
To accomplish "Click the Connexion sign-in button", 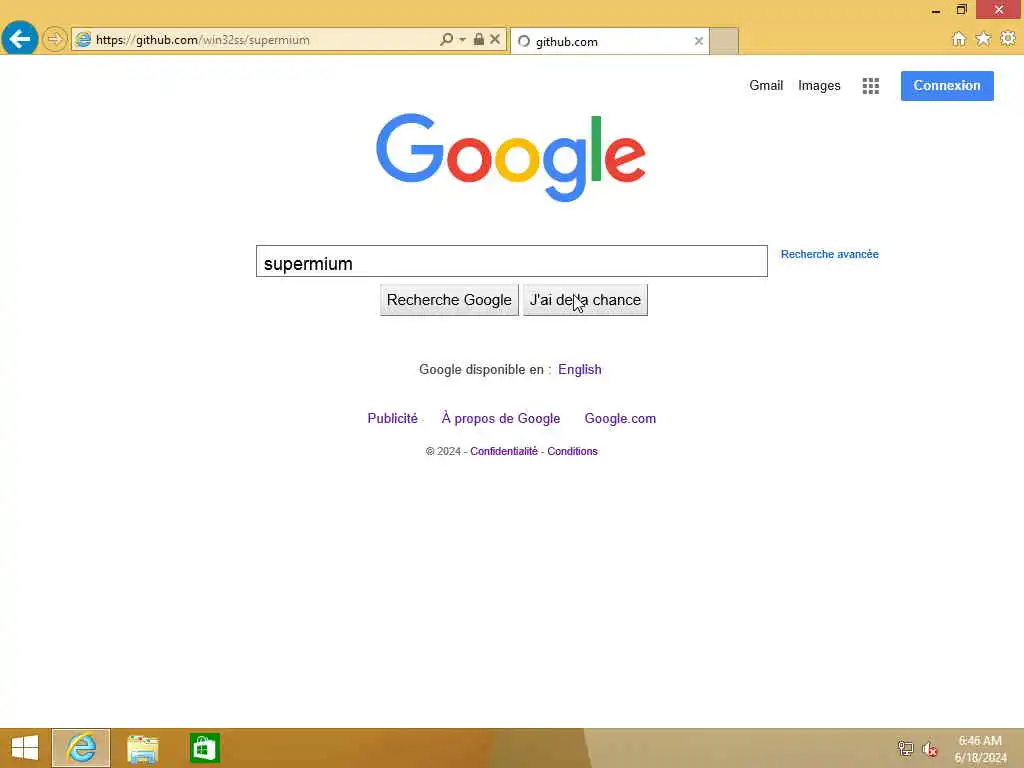I will (x=947, y=86).
